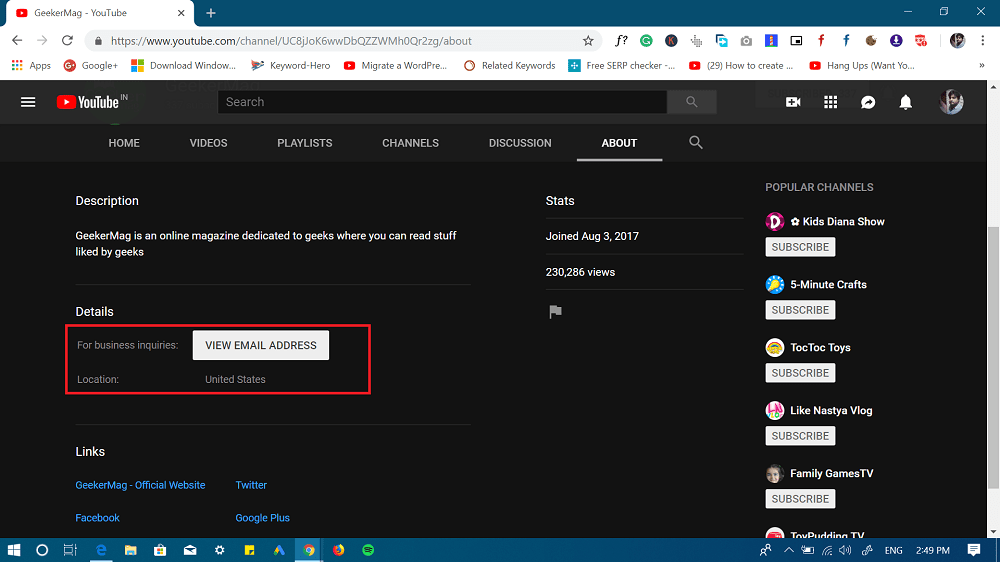The width and height of the screenshot is (1000, 562).
Task: Switch to the DISCUSSION tab
Action: click(x=520, y=143)
